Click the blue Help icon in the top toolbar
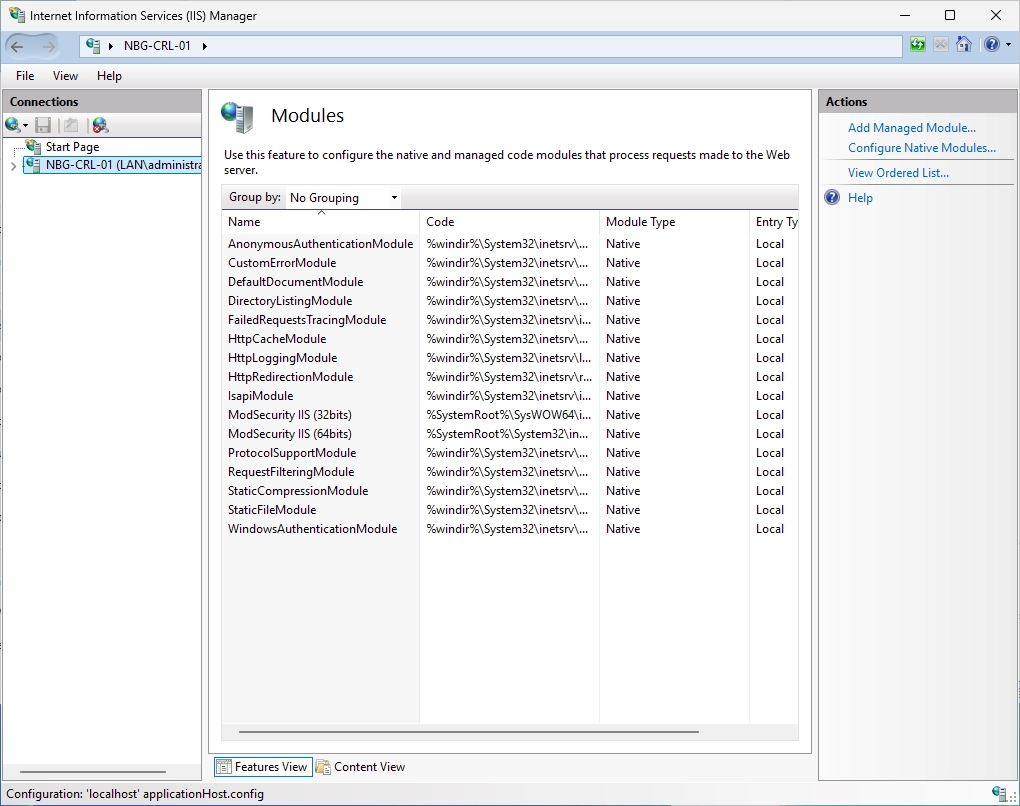Screen dimensions: 1020x806 click(x=991, y=45)
